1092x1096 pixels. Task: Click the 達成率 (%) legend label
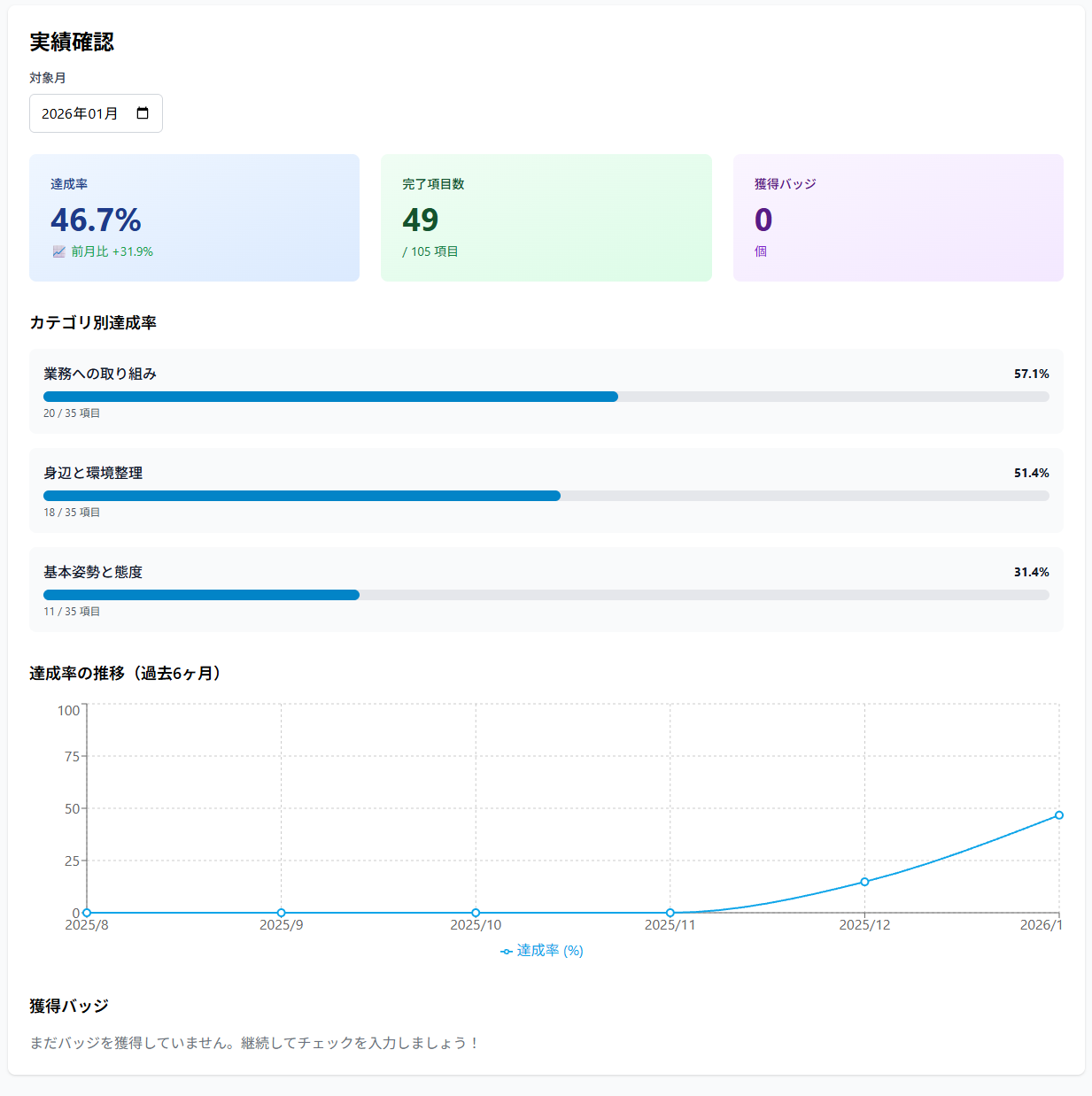click(550, 951)
